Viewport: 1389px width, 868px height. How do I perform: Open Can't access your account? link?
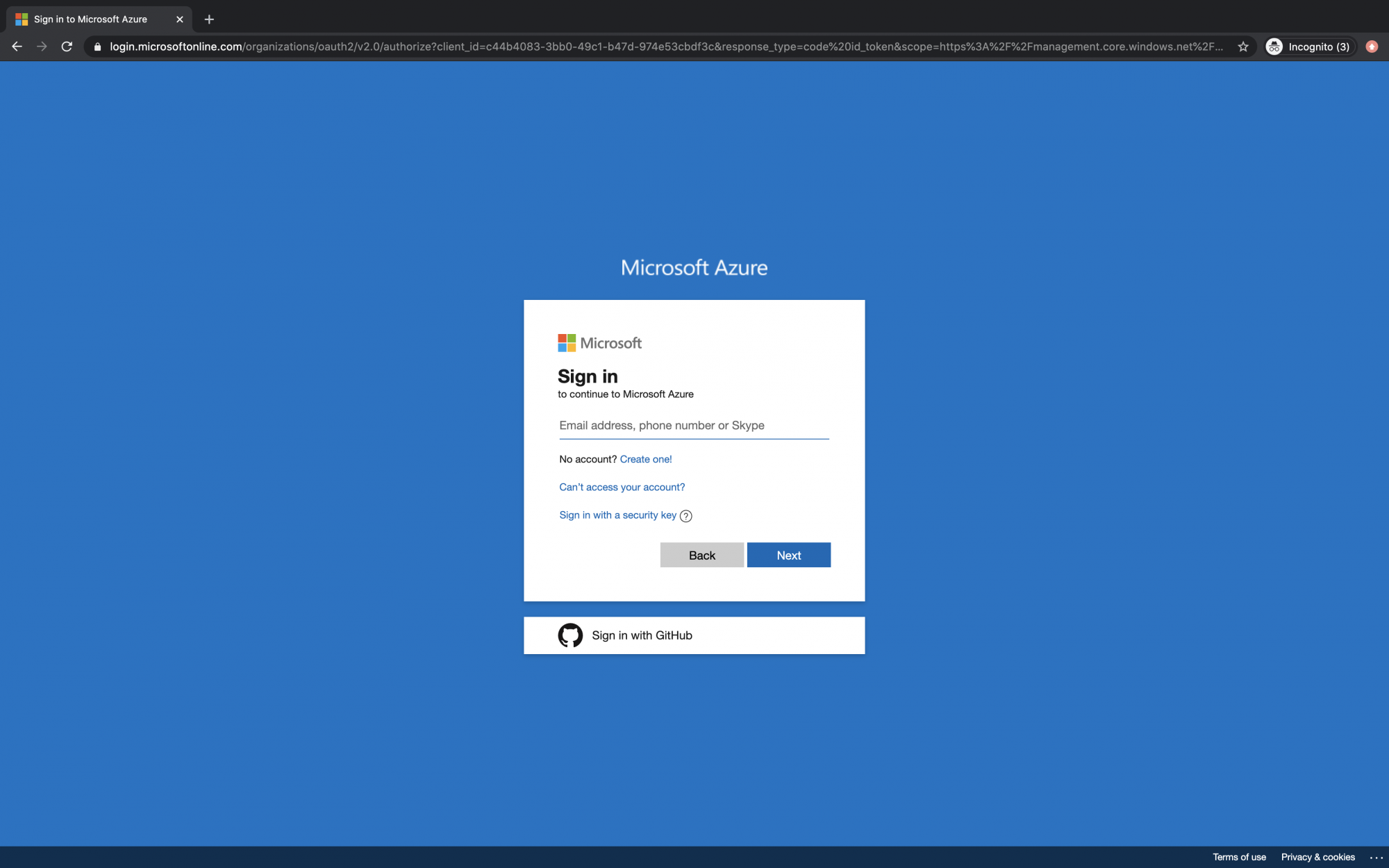[622, 487]
